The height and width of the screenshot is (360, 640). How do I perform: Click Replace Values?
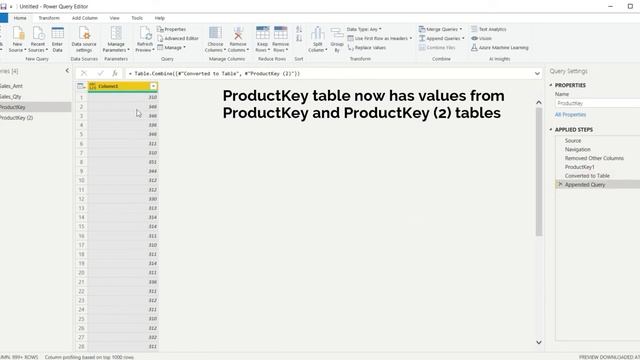(x=367, y=48)
